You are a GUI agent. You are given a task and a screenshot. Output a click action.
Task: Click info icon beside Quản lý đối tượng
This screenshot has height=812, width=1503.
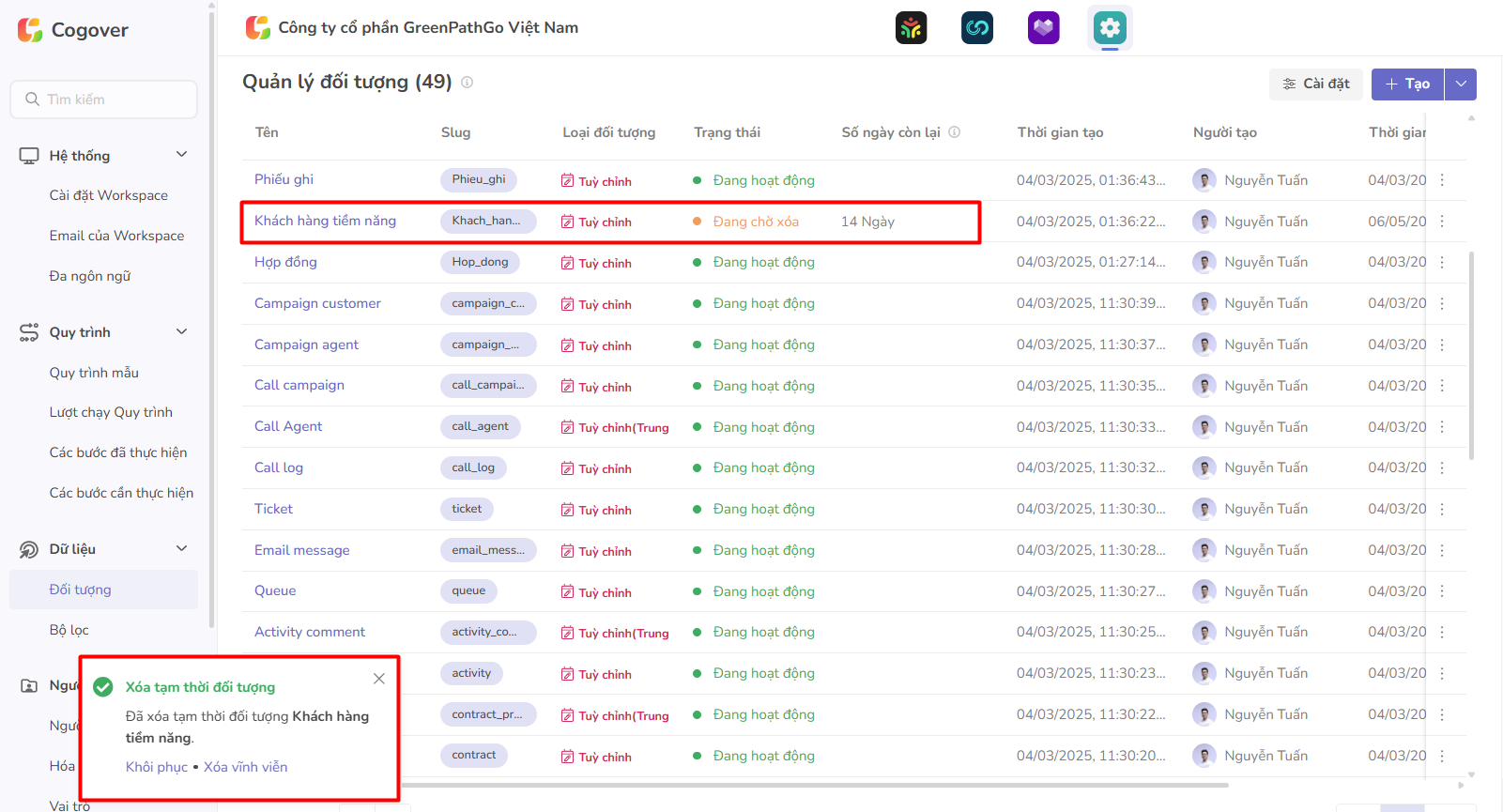pyautogui.click(x=467, y=82)
